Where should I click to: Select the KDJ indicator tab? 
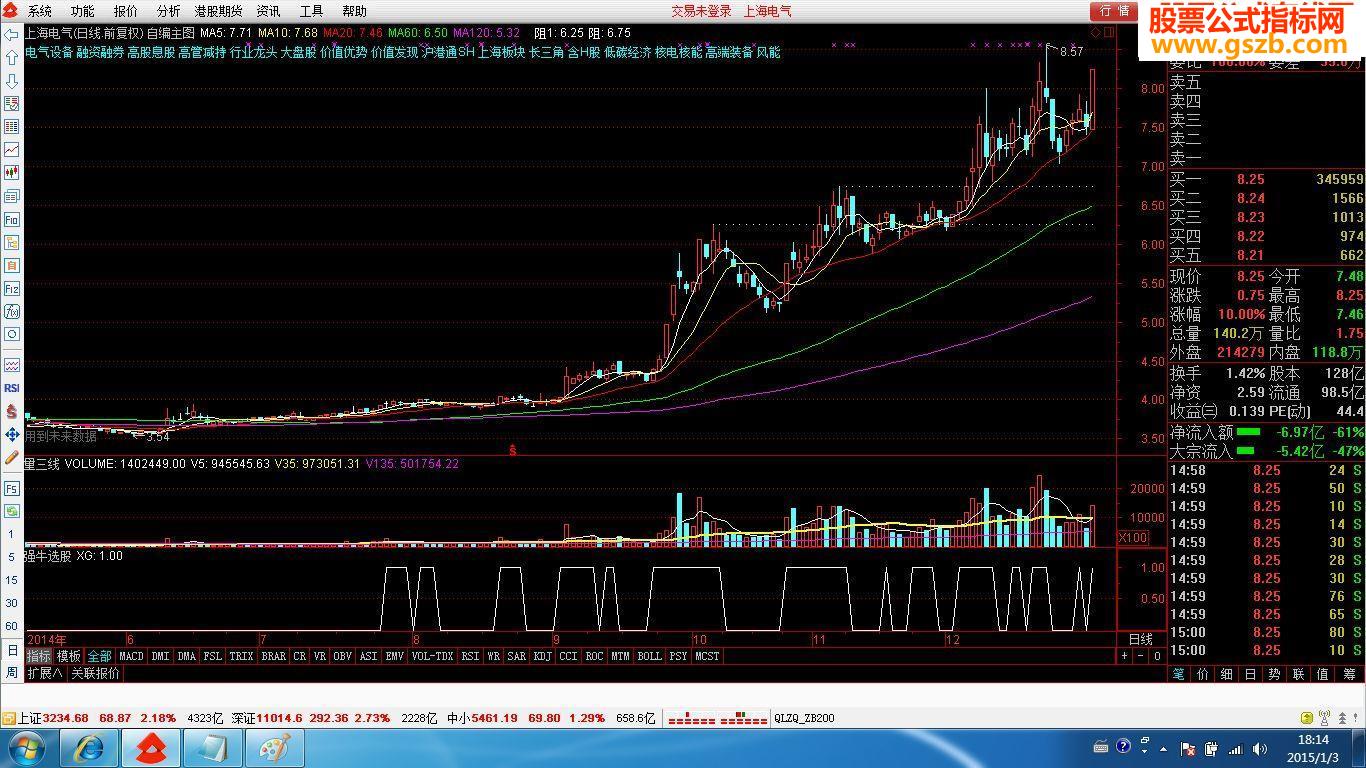(x=542, y=656)
